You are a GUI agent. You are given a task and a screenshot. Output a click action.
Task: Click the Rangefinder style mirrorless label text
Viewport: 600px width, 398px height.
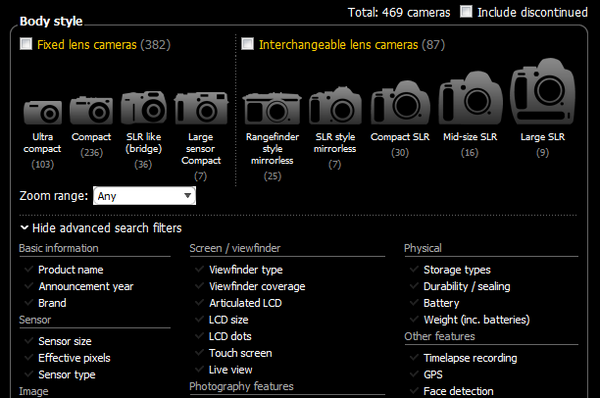click(x=272, y=148)
